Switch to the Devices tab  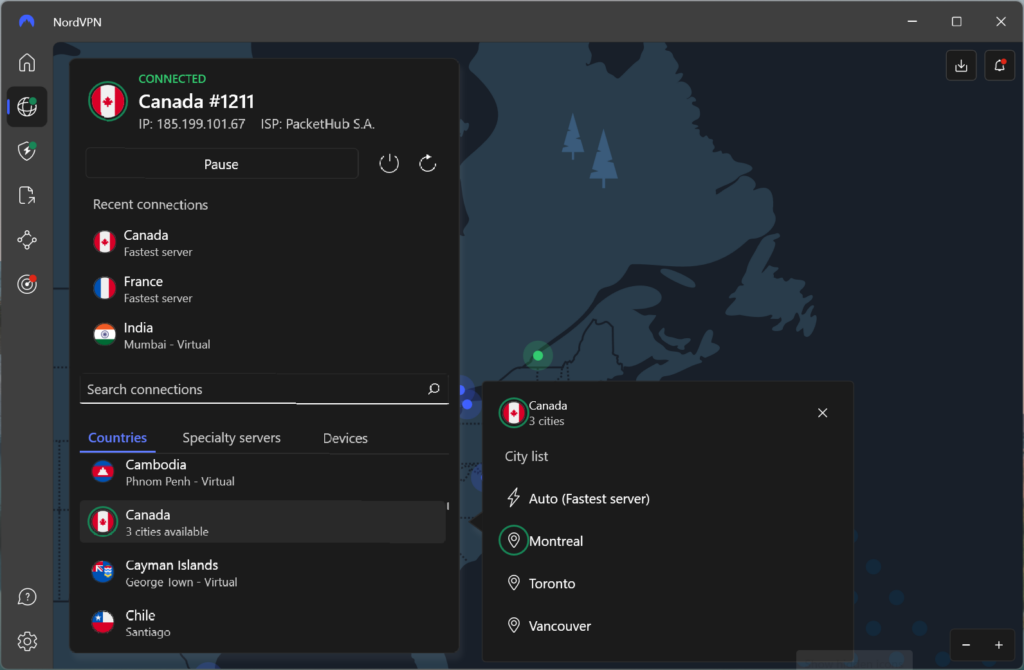point(345,438)
